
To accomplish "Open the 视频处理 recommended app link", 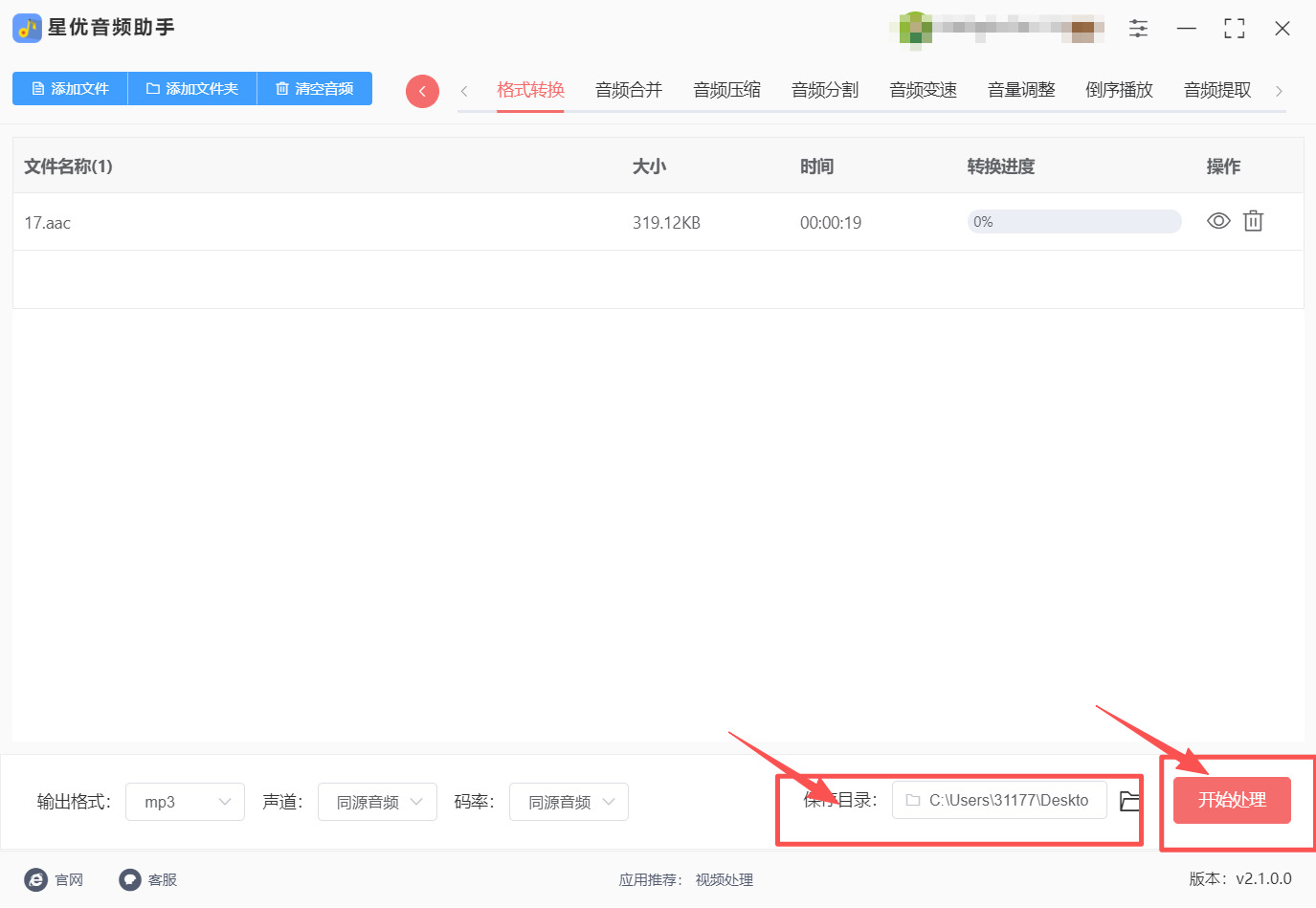I will [725, 880].
